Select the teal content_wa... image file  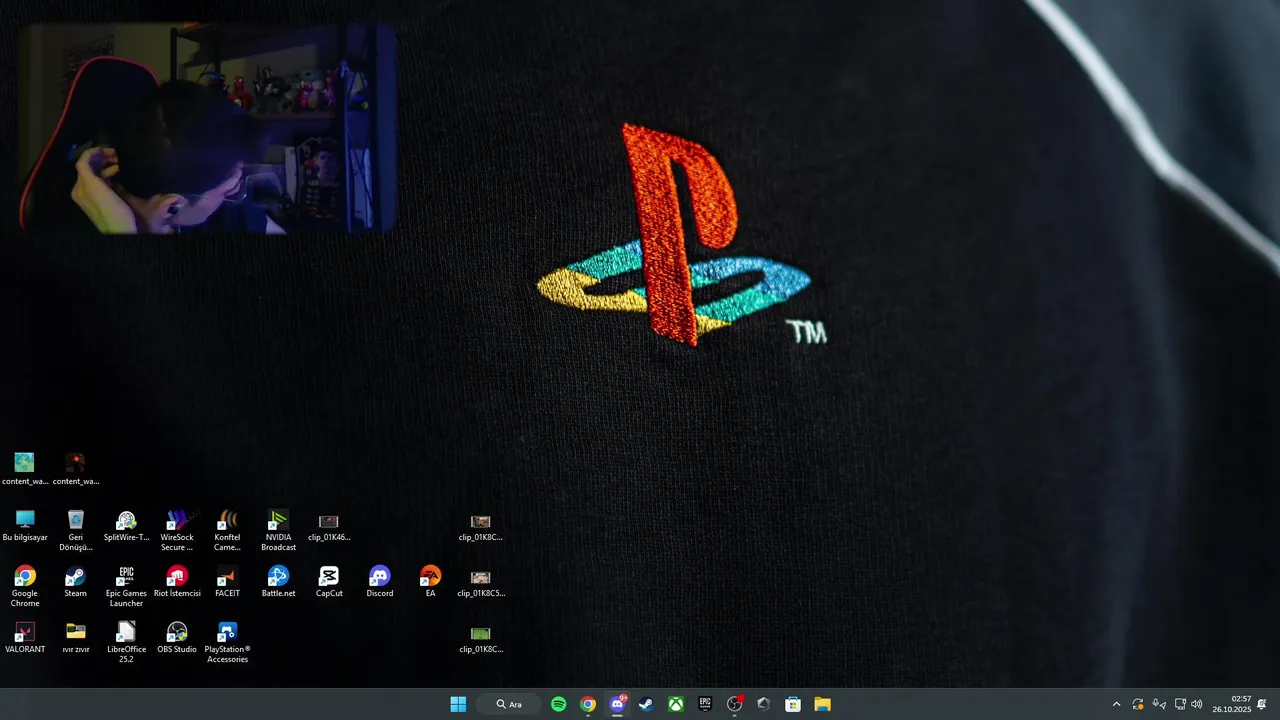25,469
